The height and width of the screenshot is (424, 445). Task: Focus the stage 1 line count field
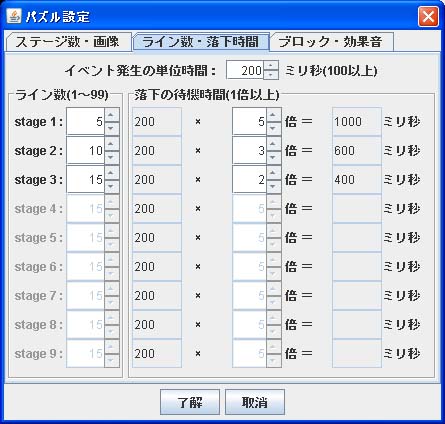86,121
